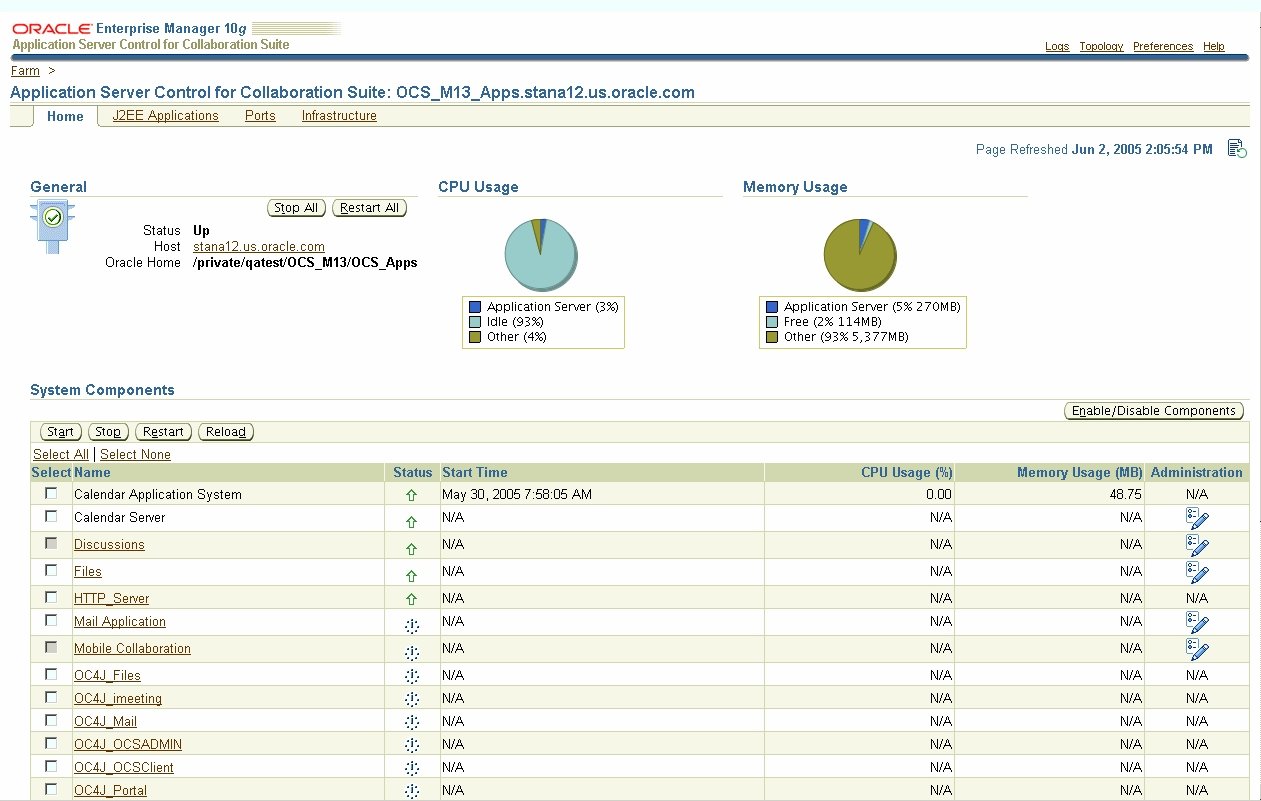Open Calendar Server administration icon

click(1197, 518)
